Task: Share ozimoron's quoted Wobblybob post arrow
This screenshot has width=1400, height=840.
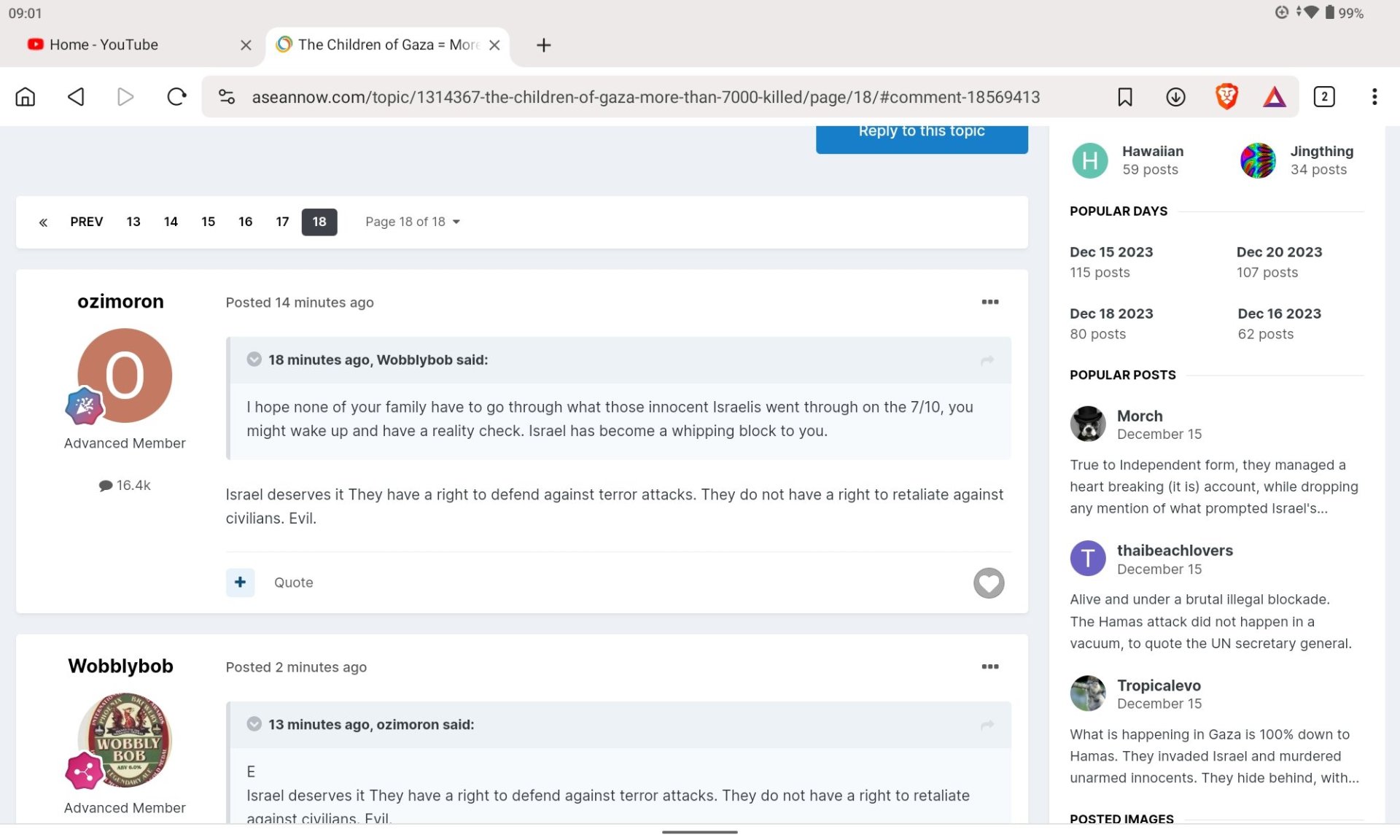Action: (x=987, y=360)
